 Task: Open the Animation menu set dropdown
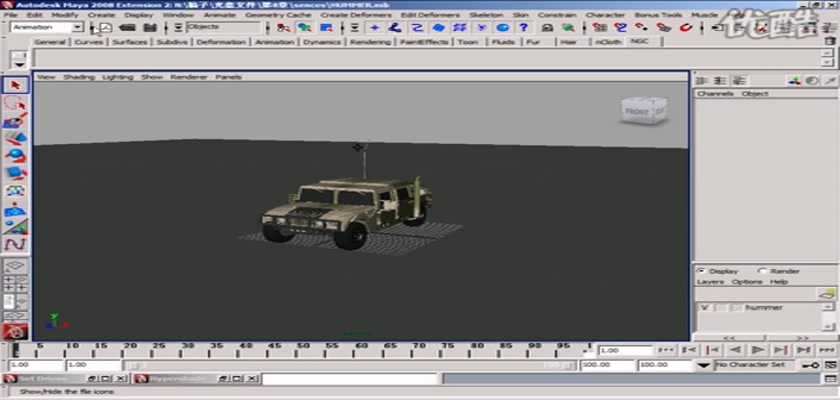[78, 27]
